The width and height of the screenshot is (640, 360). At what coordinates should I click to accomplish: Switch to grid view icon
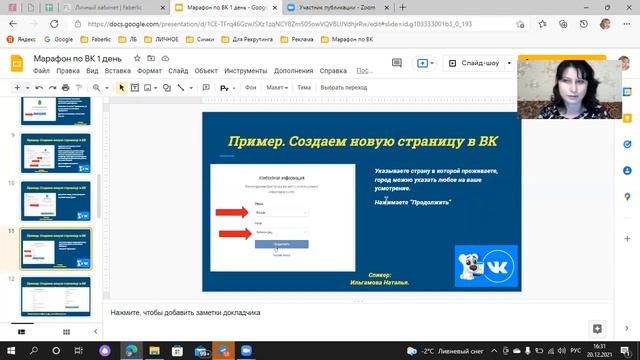[x=66, y=332]
